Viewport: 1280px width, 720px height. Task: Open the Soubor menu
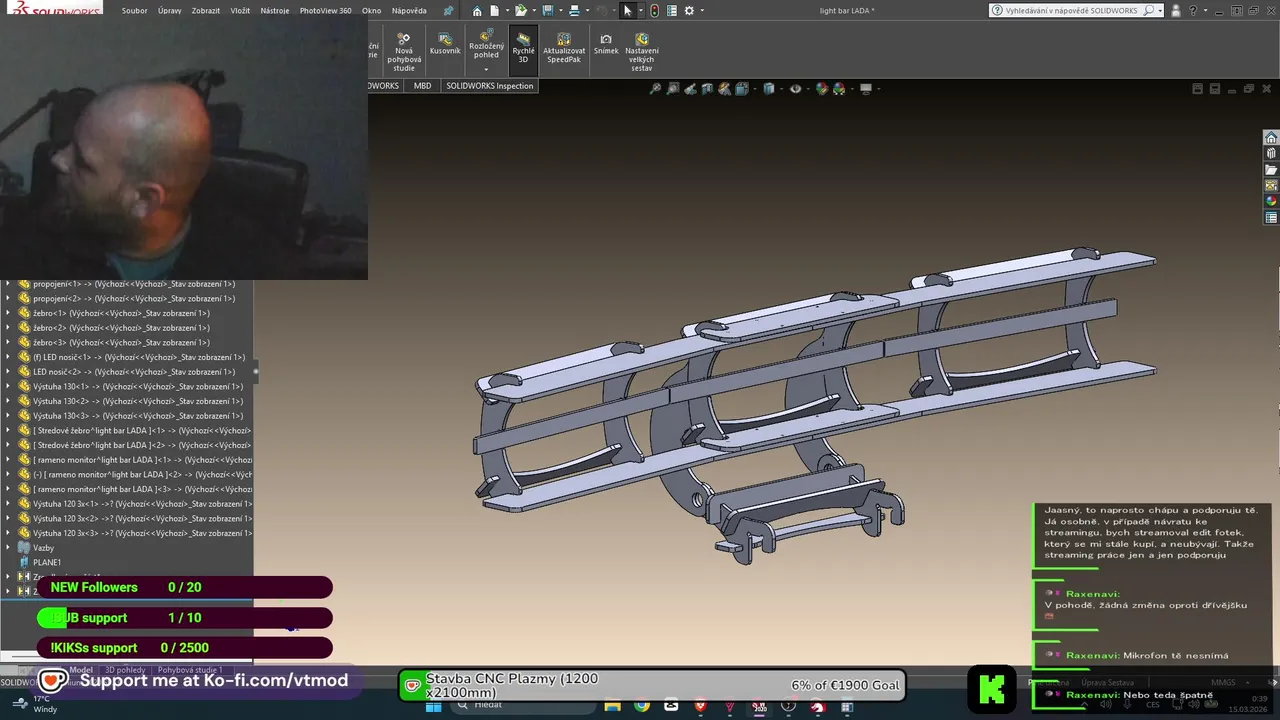coord(135,11)
